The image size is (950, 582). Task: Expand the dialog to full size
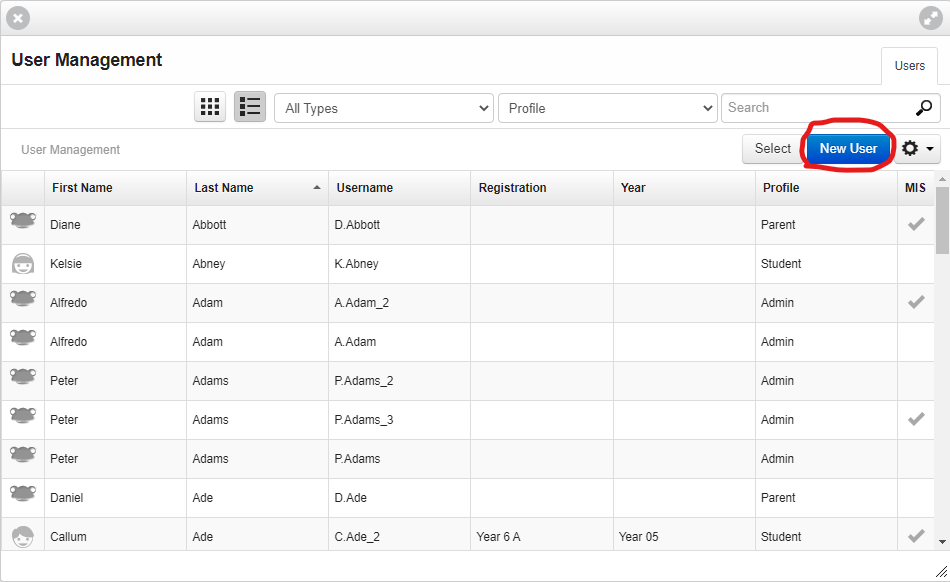931,18
